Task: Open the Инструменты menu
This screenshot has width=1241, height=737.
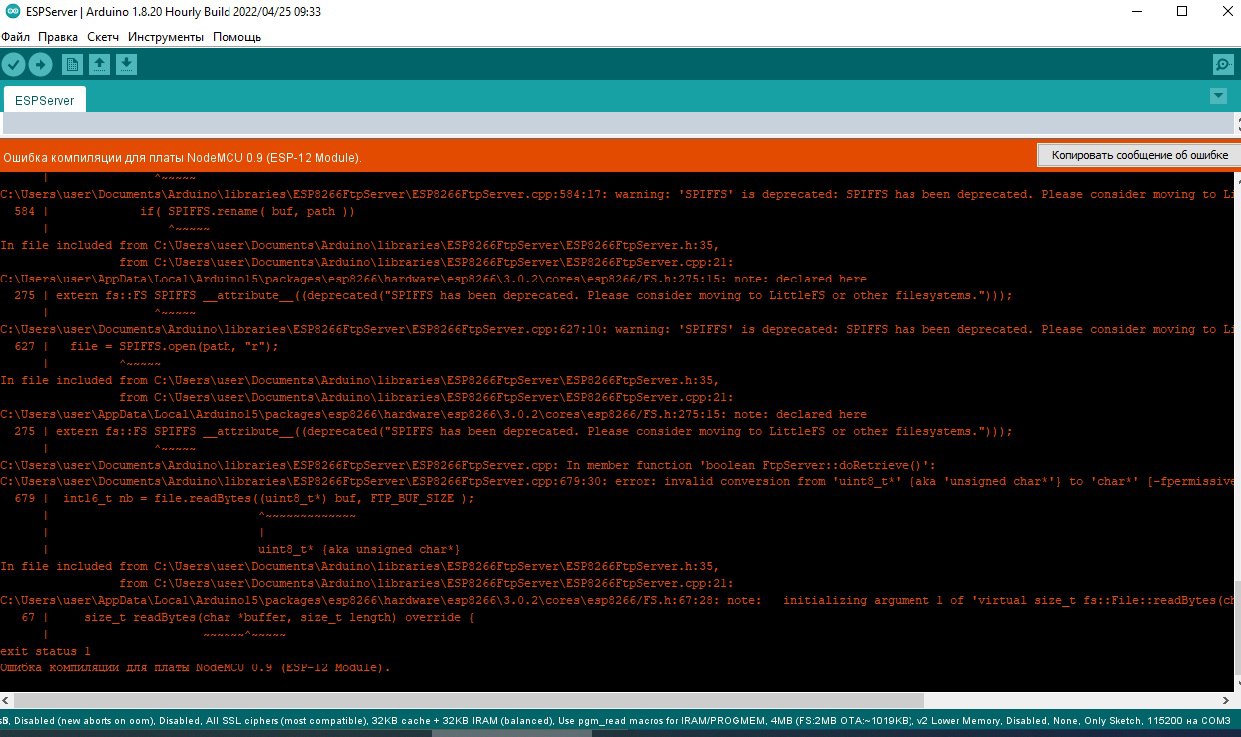Action: pyautogui.click(x=166, y=37)
